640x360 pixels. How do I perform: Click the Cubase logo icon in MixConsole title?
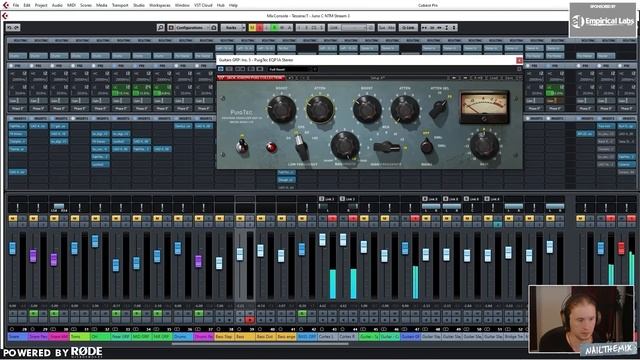click(x=5, y=16)
